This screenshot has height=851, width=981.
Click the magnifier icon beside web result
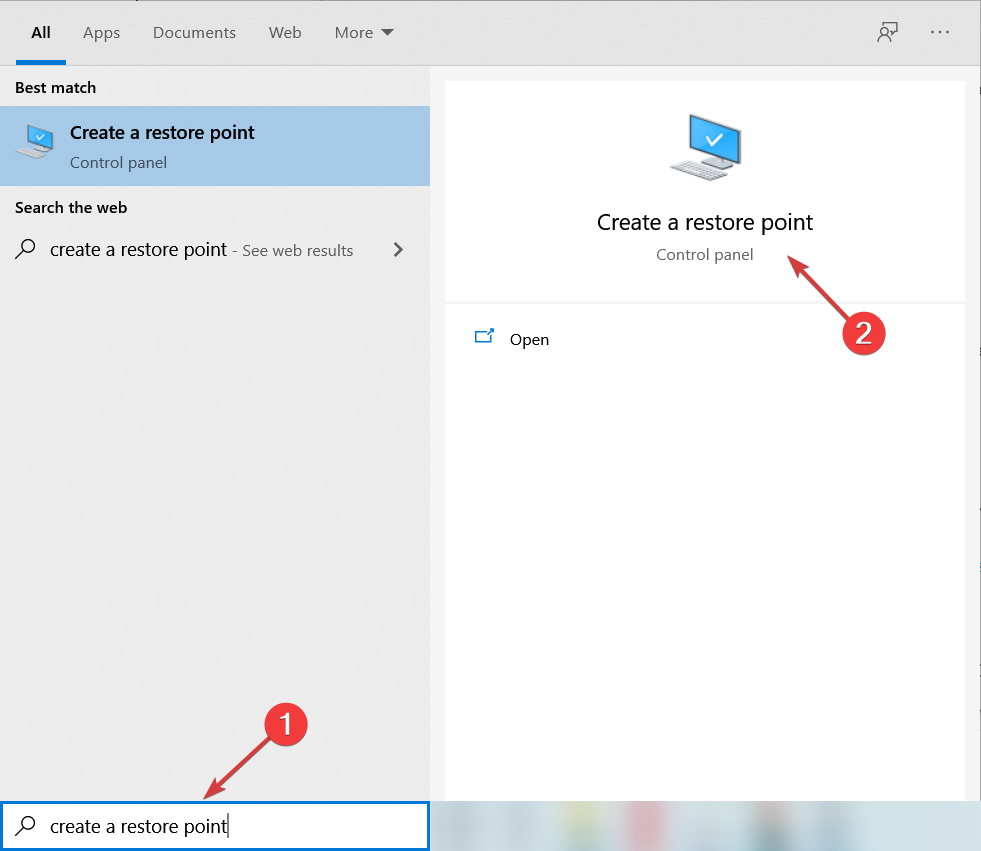(25, 249)
